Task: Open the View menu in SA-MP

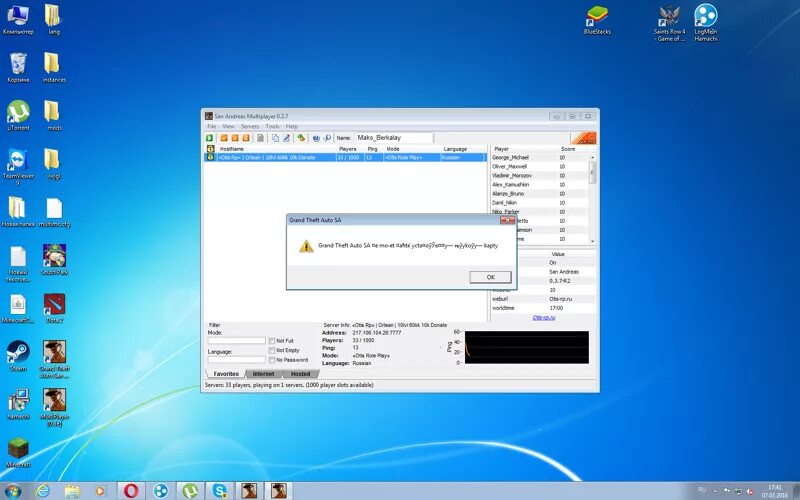Action: click(x=228, y=126)
